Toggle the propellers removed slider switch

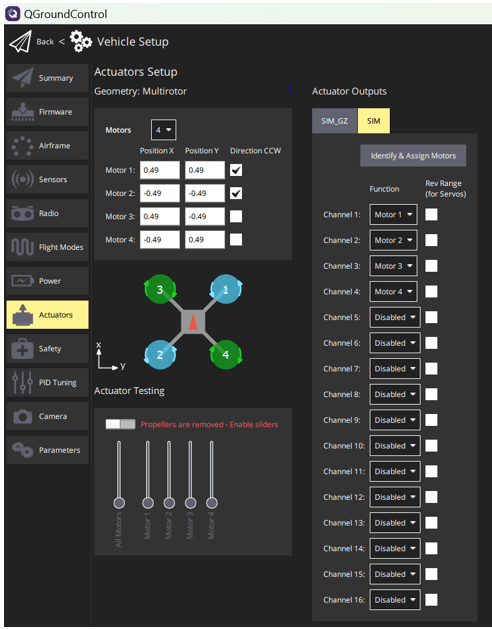(x=120, y=424)
